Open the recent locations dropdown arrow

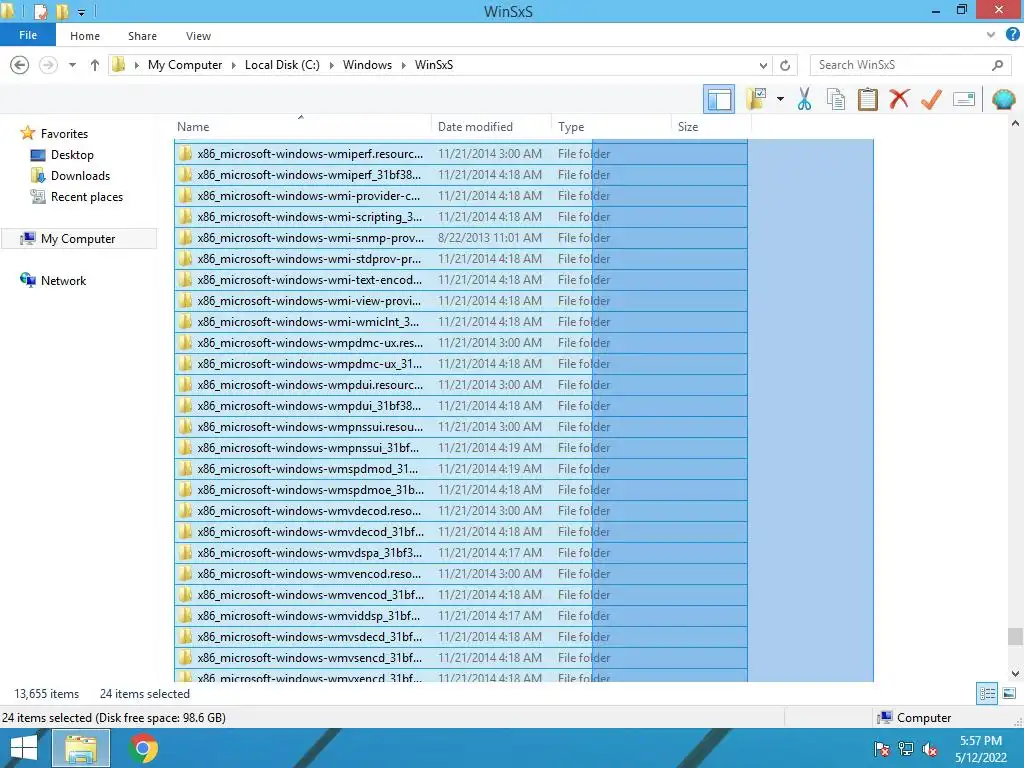72,65
